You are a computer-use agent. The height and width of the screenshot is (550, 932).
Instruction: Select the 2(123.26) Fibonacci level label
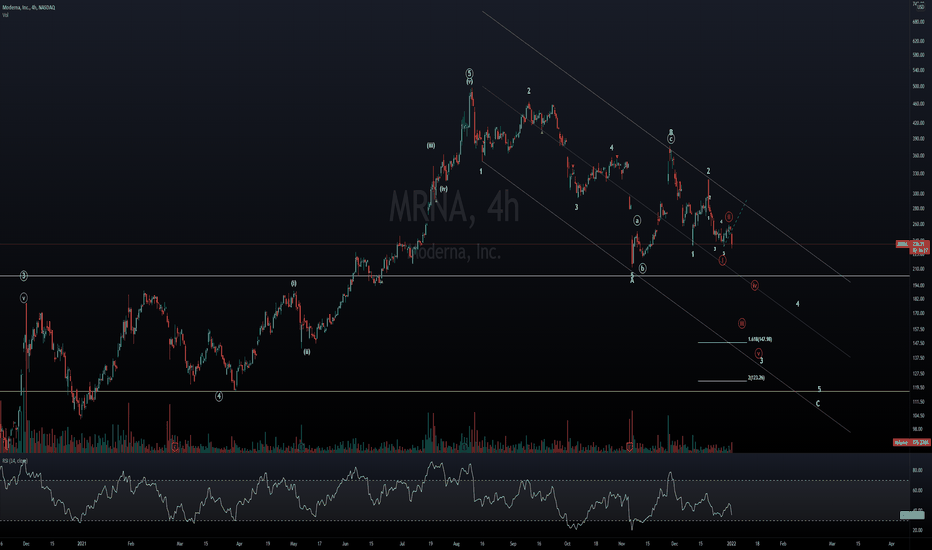click(756, 378)
